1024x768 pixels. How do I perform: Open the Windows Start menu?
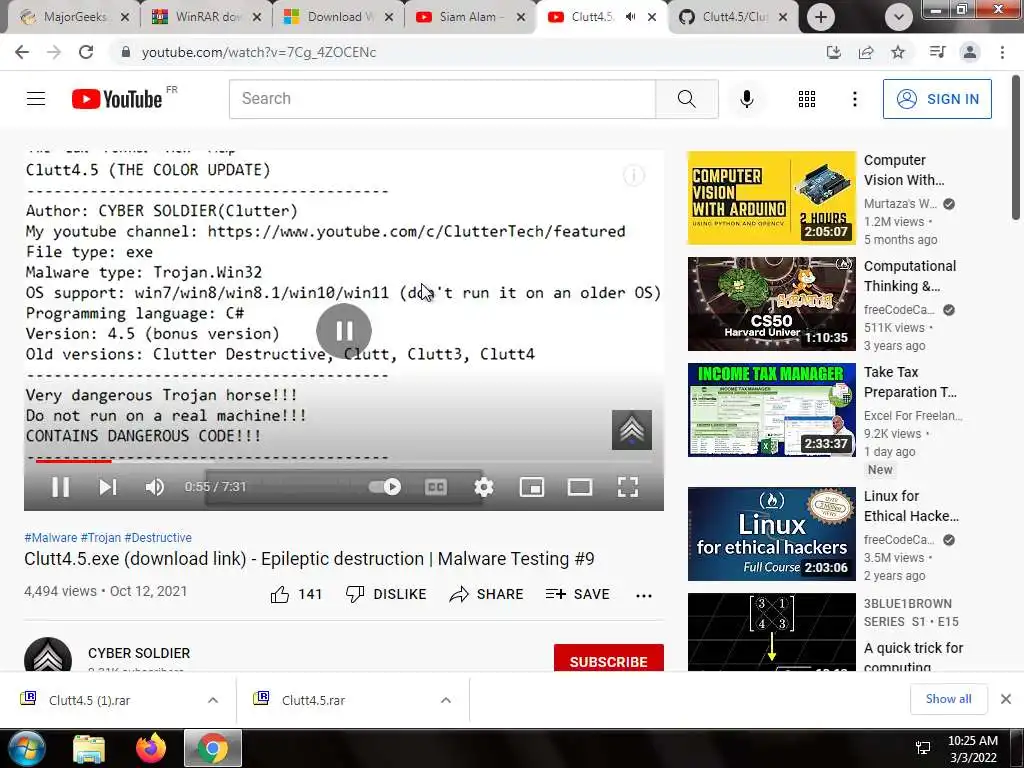(26, 748)
